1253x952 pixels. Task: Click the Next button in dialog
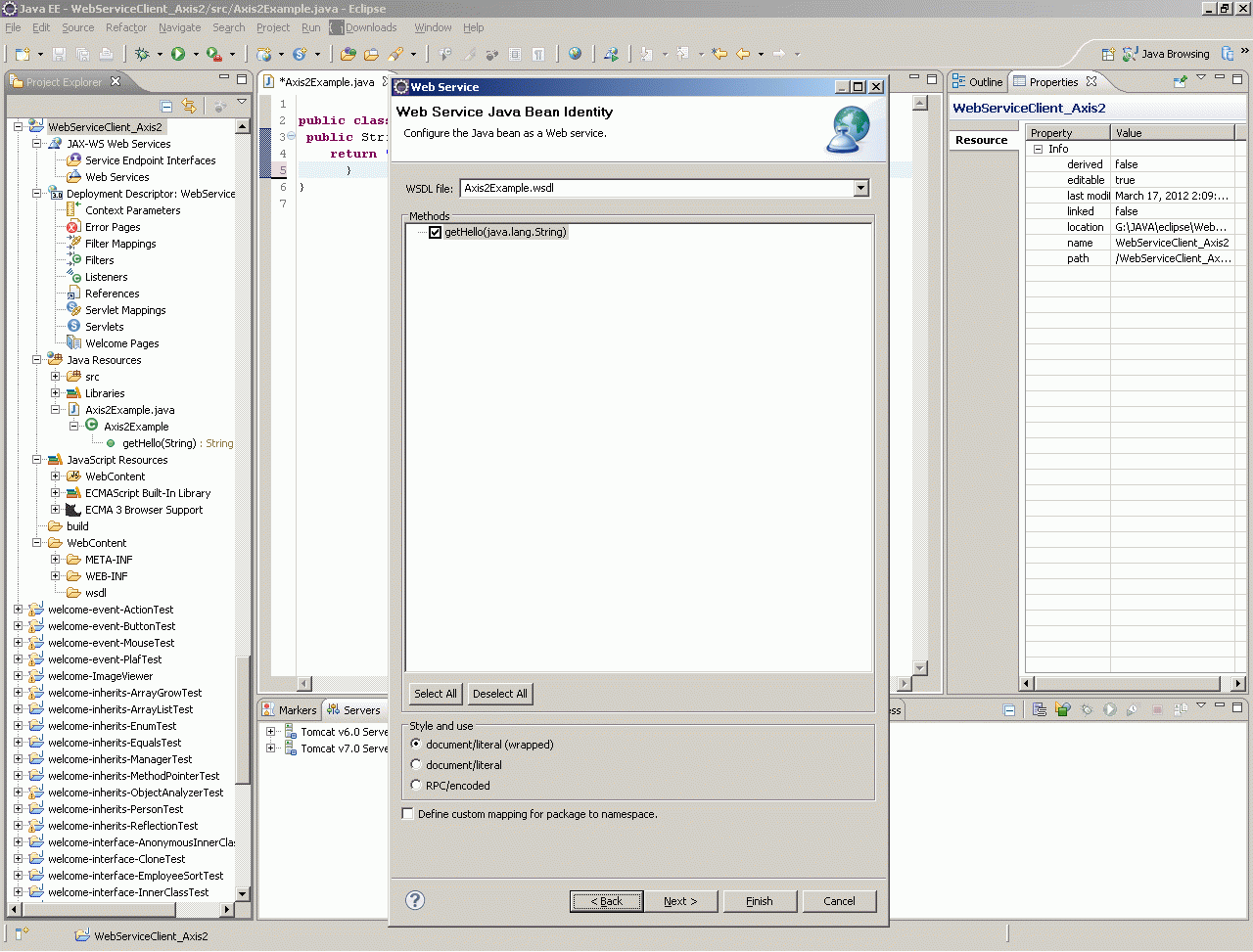(x=680, y=901)
